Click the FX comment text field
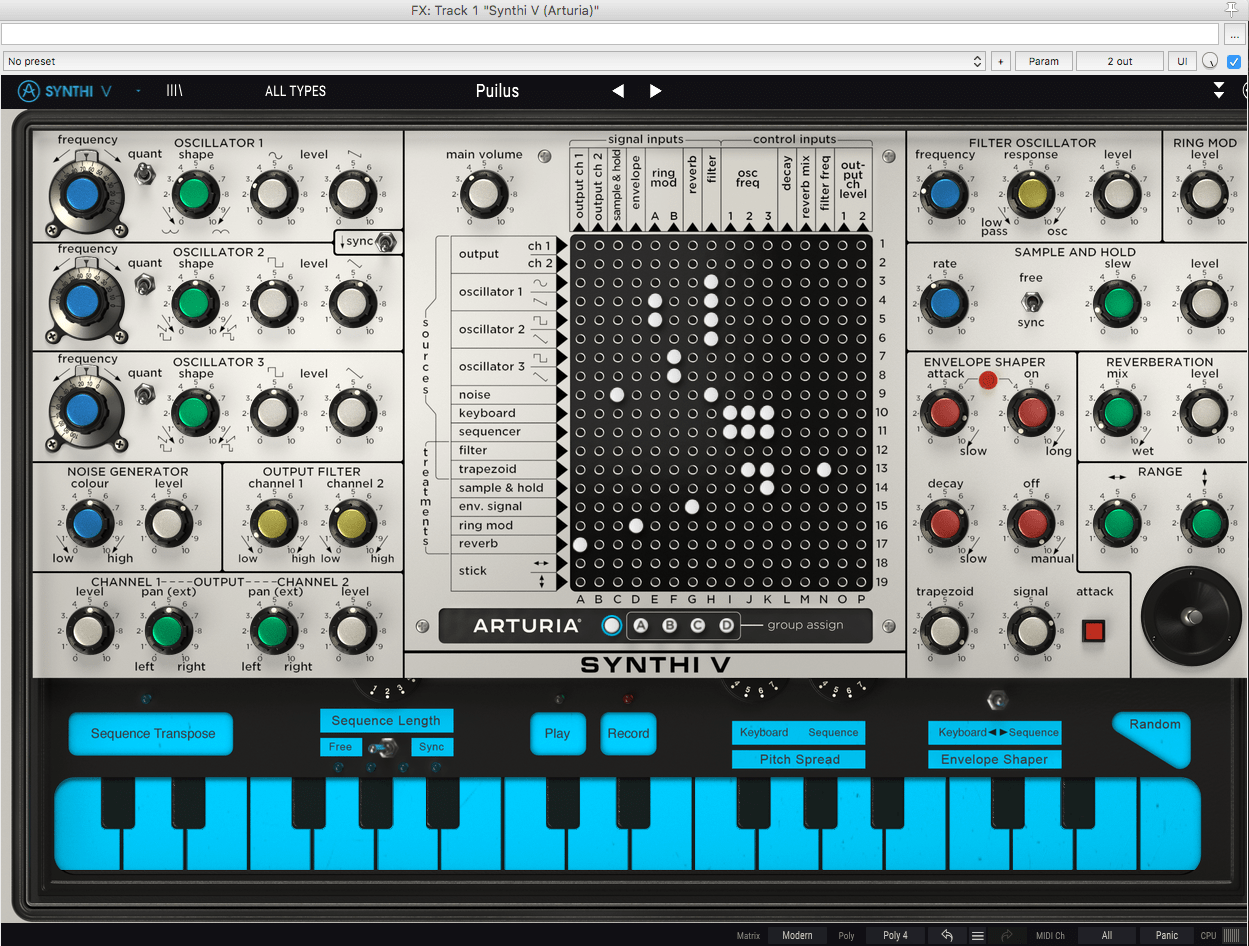This screenshot has height=946, width=1249. click(611, 34)
